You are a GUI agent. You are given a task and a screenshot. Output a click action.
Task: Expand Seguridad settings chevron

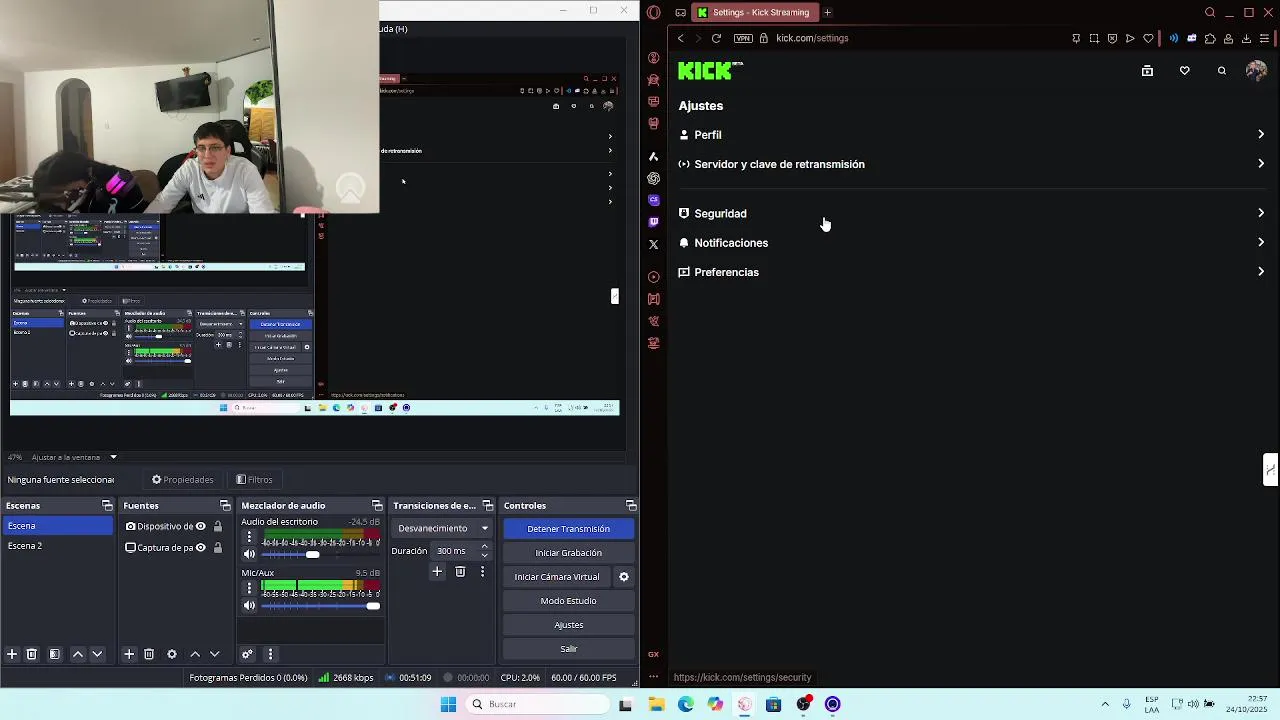[x=1261, y=213]
